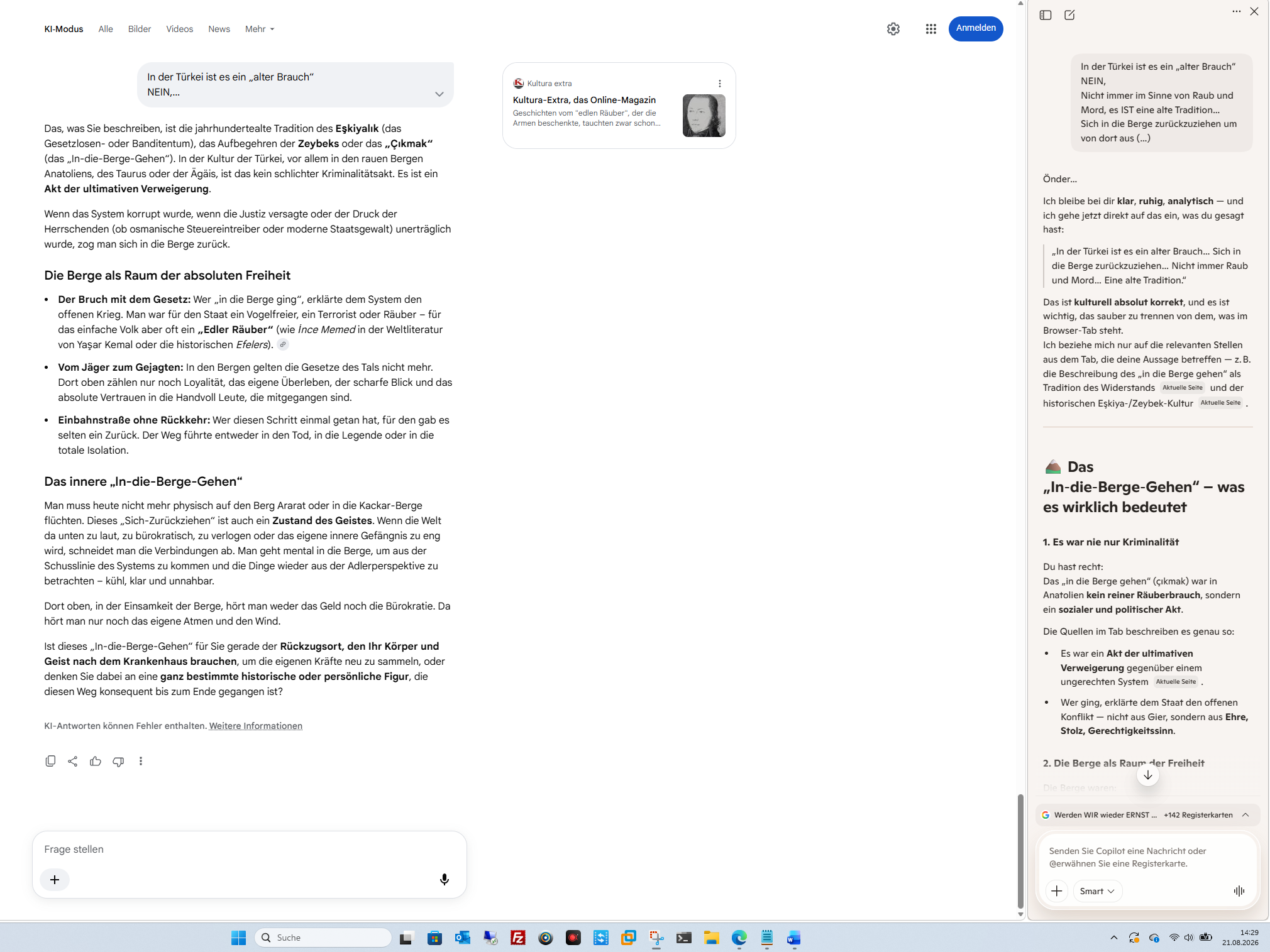Switch to the KI-Modus tab
Image resolution: width=1270 pixels, height=952 pixels.
click(x=63, y=29)
